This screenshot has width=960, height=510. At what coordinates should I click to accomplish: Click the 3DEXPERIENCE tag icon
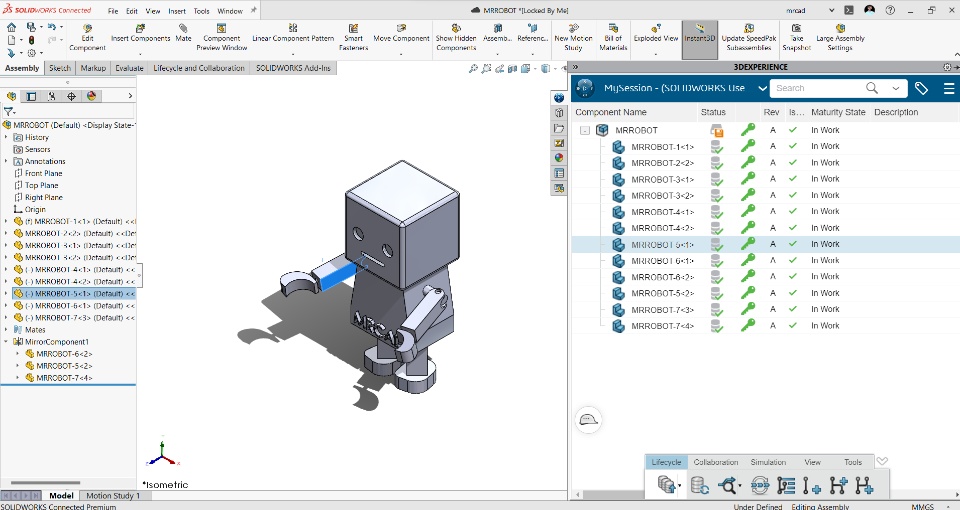pos(921,88)
